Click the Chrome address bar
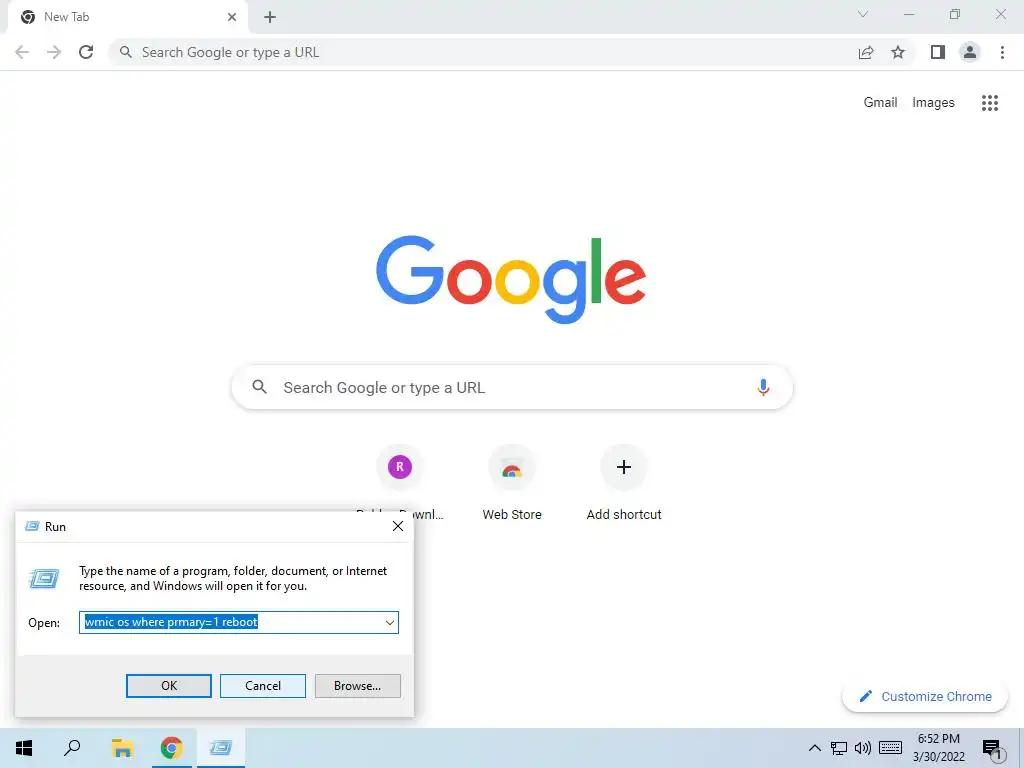 pyautogui.click(x=483, y=52)
